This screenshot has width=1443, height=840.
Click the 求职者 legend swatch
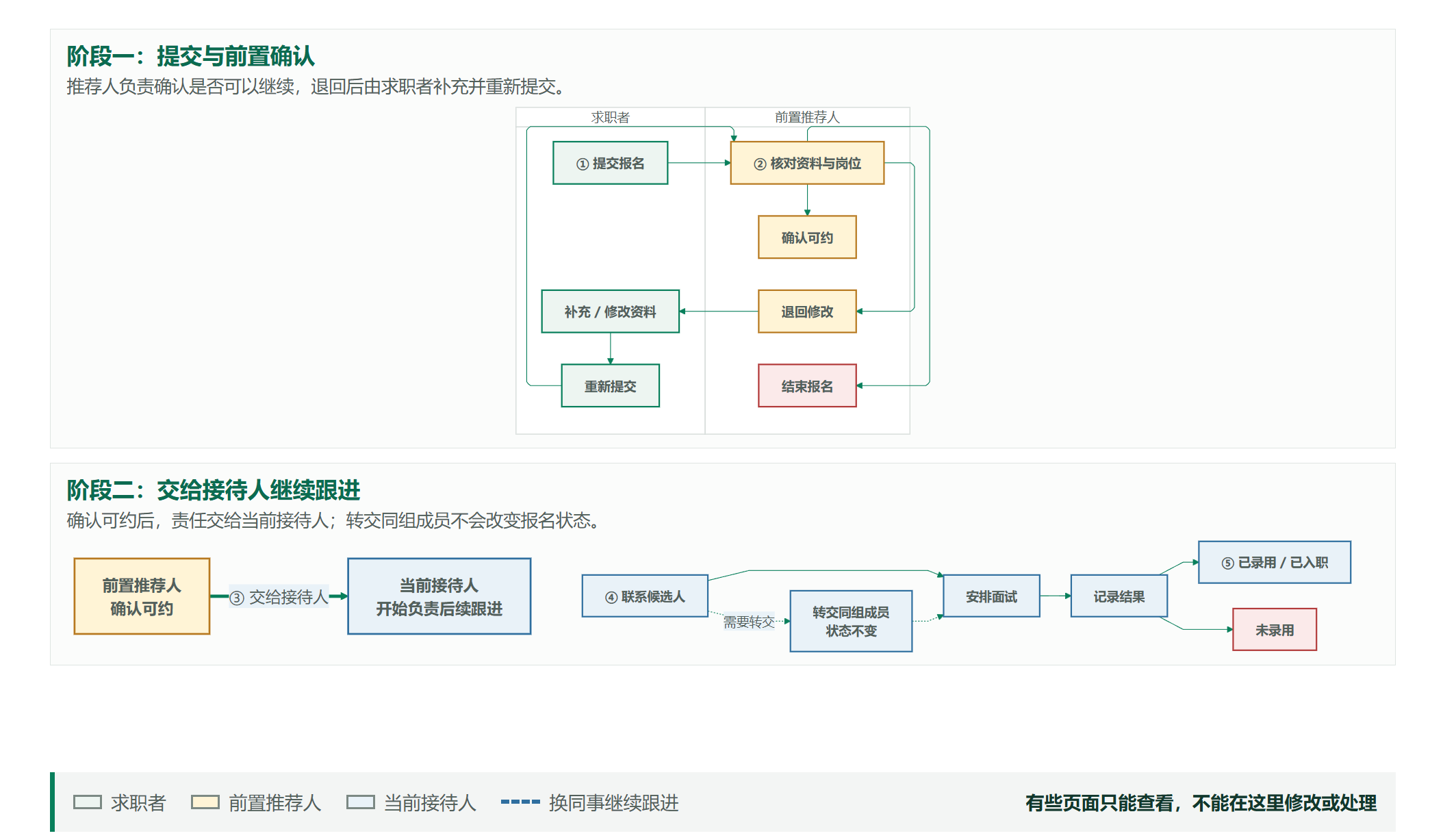(88, 802)
